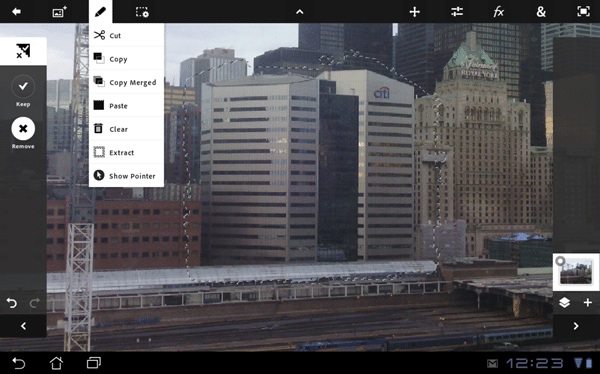600x374 pixels.
Task: Open the selection settings marquee icon
Action: tap(142, 12)
